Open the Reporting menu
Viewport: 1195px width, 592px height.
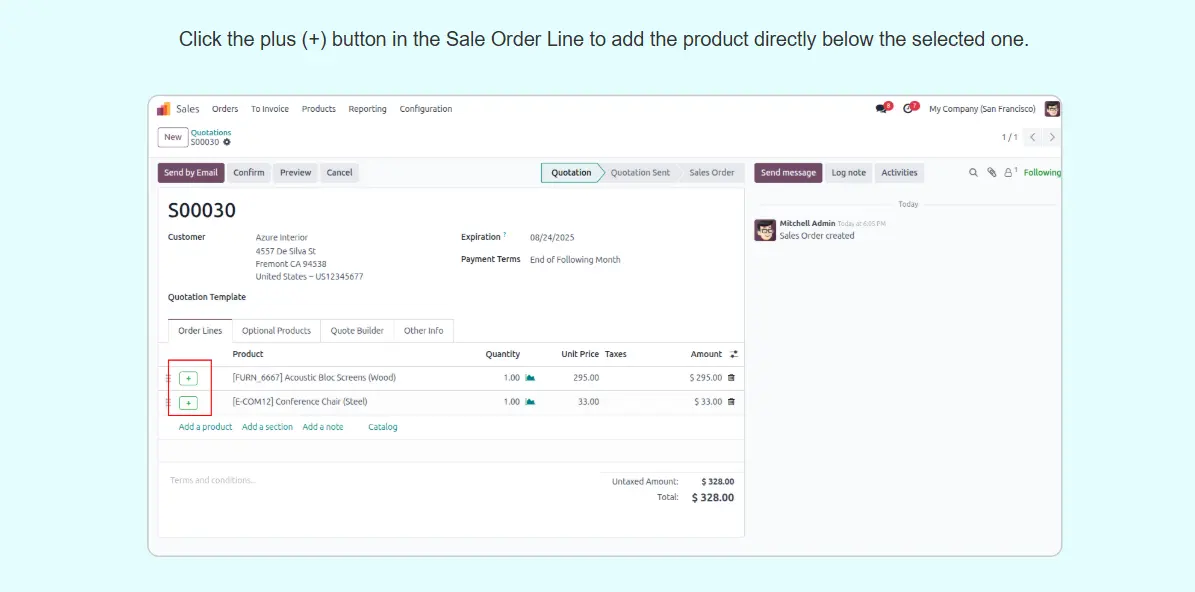367,109
